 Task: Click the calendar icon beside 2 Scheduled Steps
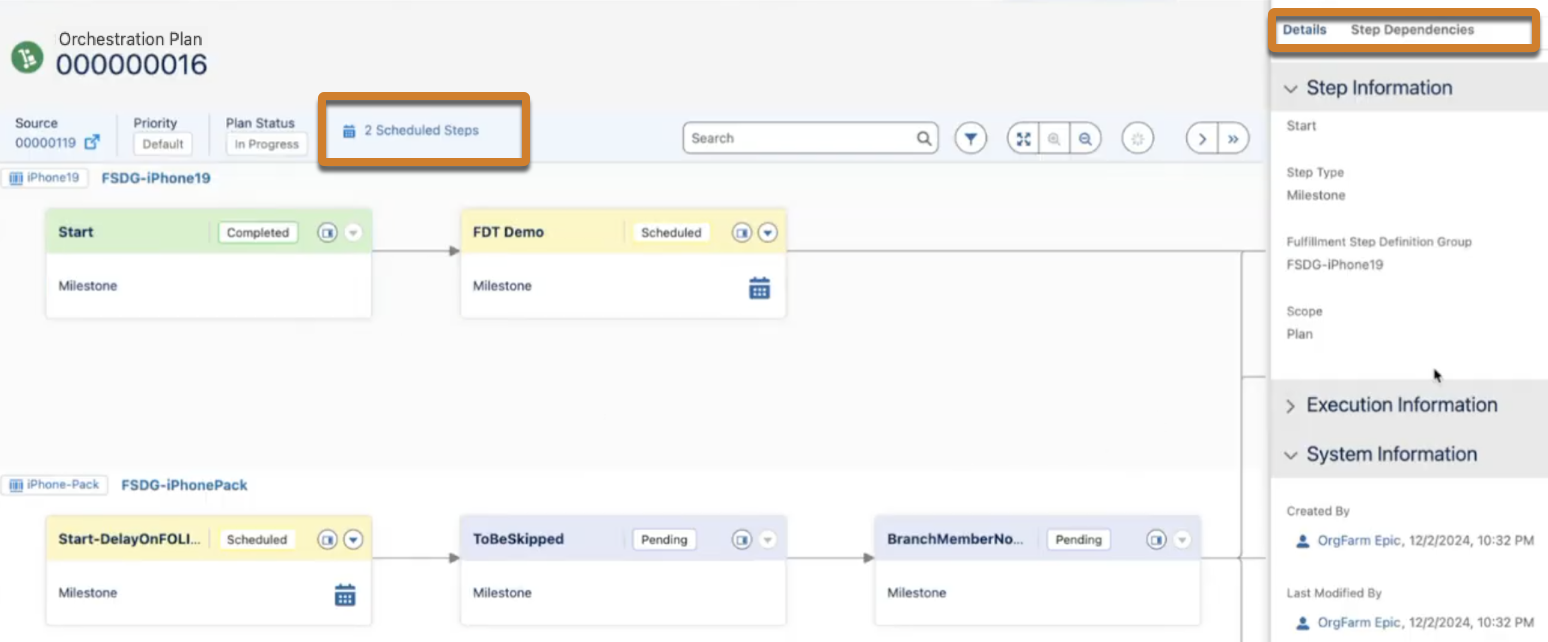click(x=349, y=131)
